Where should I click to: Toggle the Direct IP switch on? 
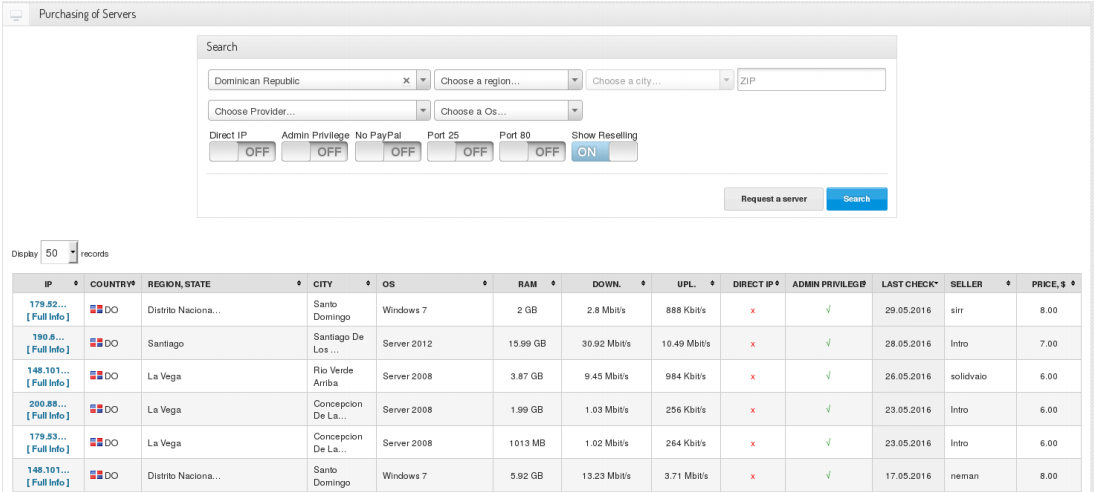tap(242, 152)
